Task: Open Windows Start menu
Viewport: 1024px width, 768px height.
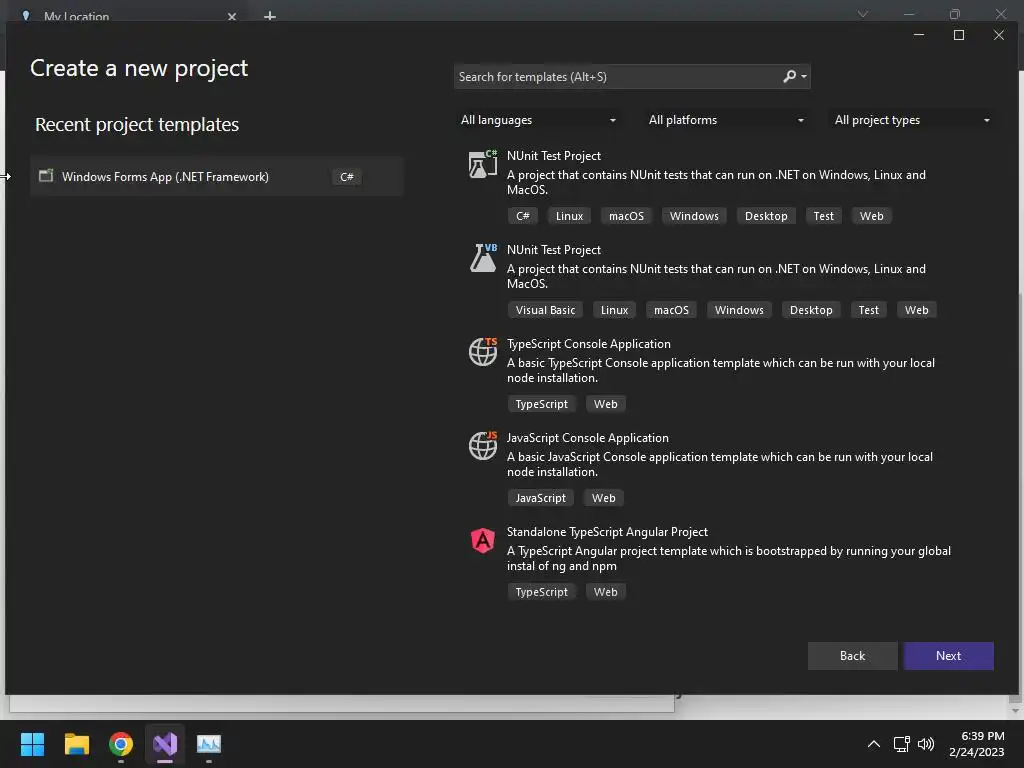Action: [32, 744]
